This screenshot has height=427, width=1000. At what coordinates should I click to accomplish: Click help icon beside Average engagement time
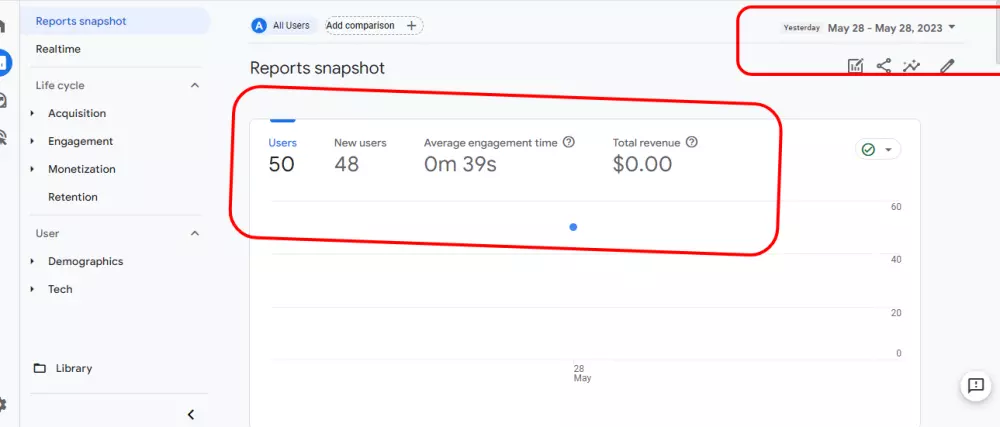pyautogui.click(x=569, y=142)
